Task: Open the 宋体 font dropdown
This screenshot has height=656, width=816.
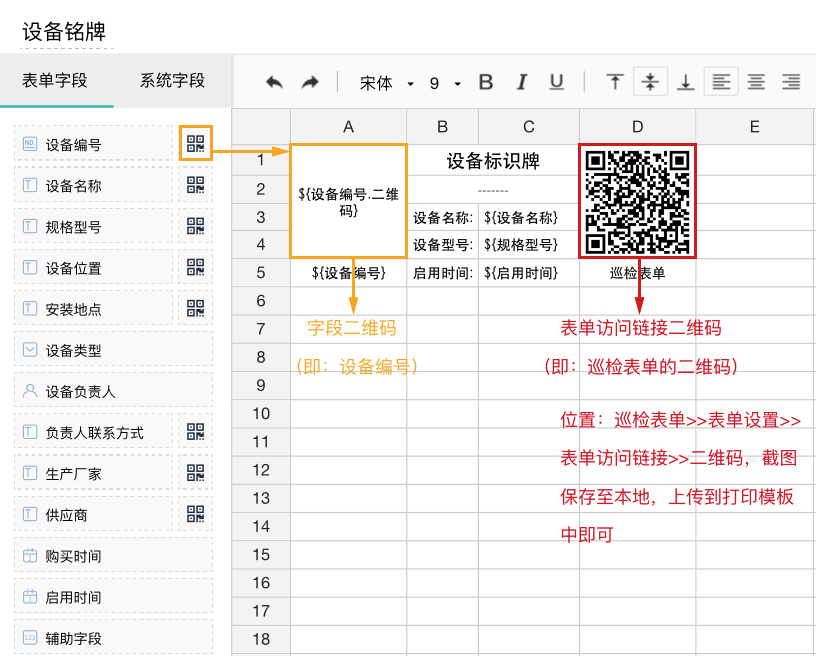Action: (387, 83)
